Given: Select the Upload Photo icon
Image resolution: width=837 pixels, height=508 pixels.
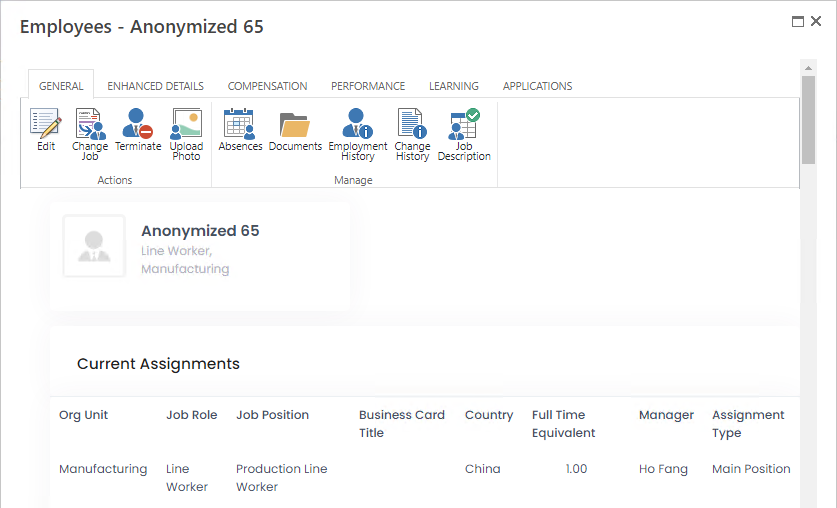Looking at the screenshot, I should [186, 124].
